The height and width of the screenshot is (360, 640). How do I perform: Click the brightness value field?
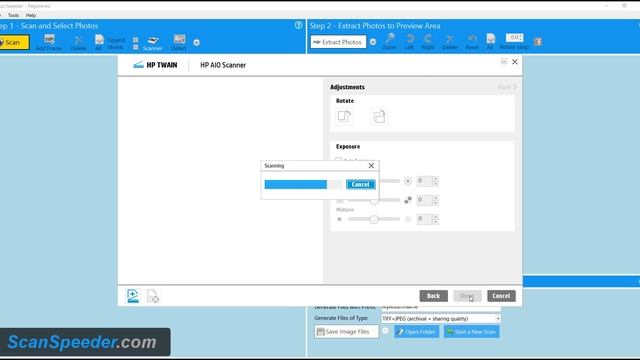[x=424, y=181]
